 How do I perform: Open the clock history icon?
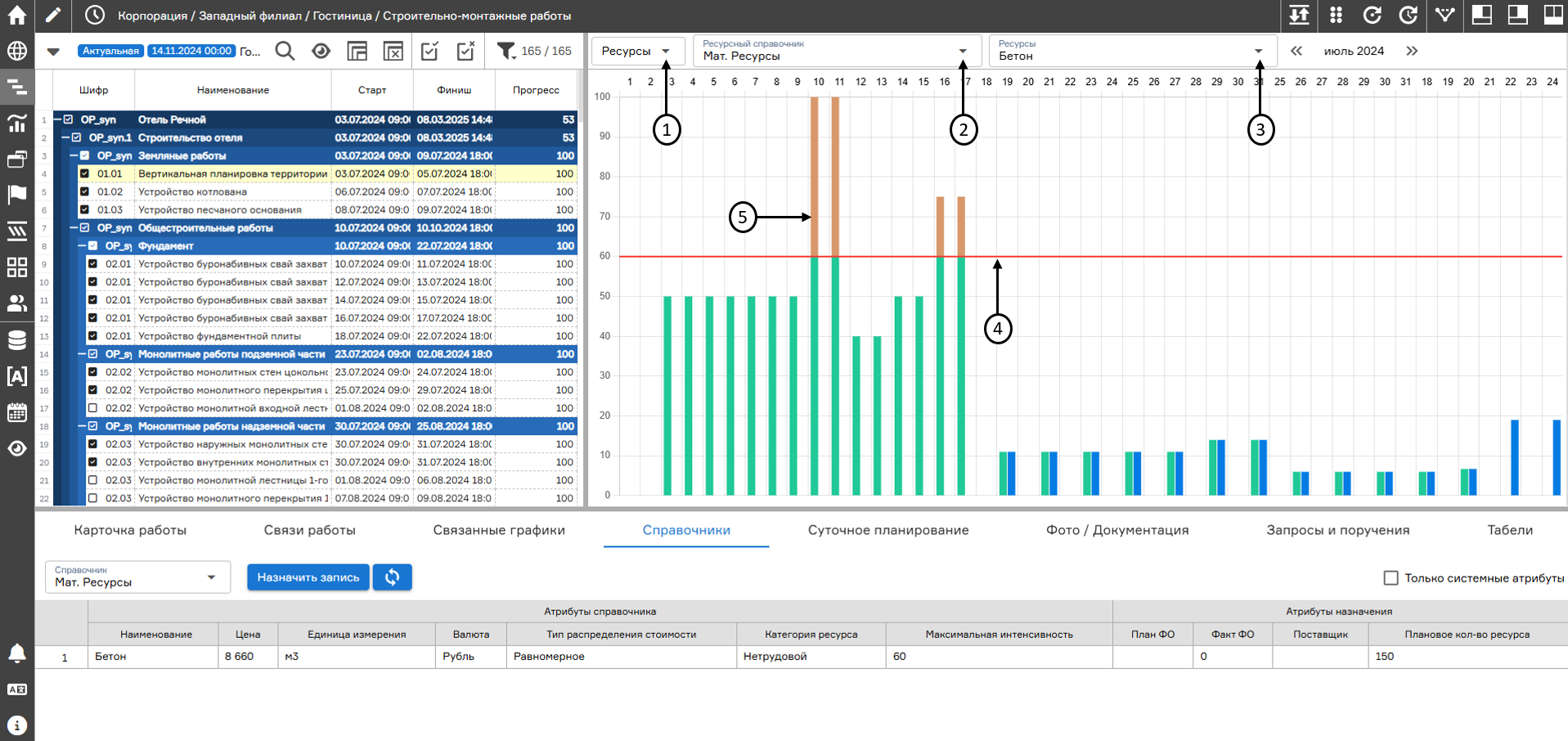95,15
